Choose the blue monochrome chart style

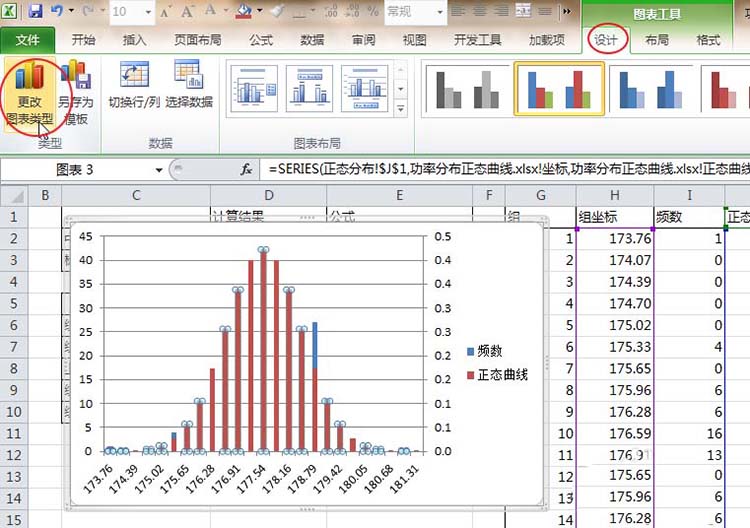tap(651, 89)
